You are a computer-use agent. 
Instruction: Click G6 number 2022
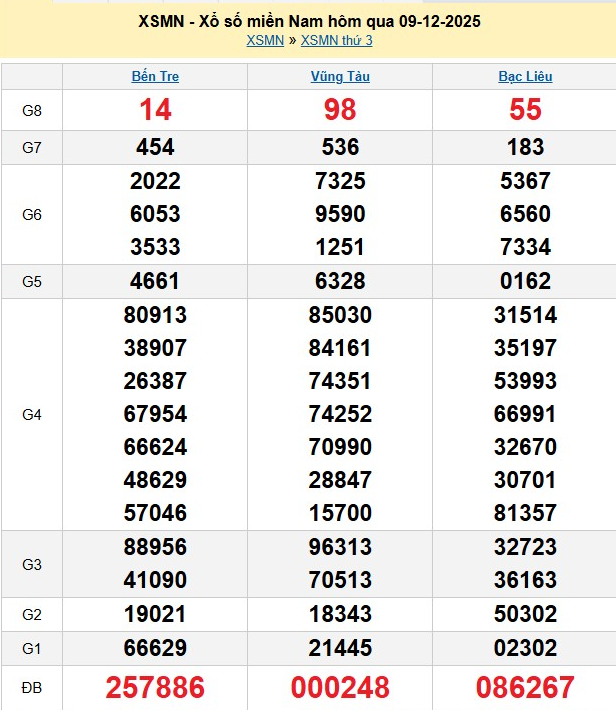coord(155,181)
